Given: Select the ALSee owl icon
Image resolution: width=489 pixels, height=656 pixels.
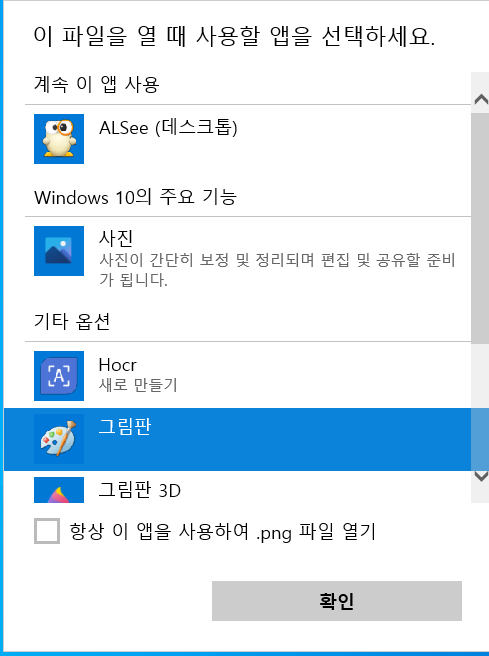Looking at the screenshot, I should pos(59,139).
